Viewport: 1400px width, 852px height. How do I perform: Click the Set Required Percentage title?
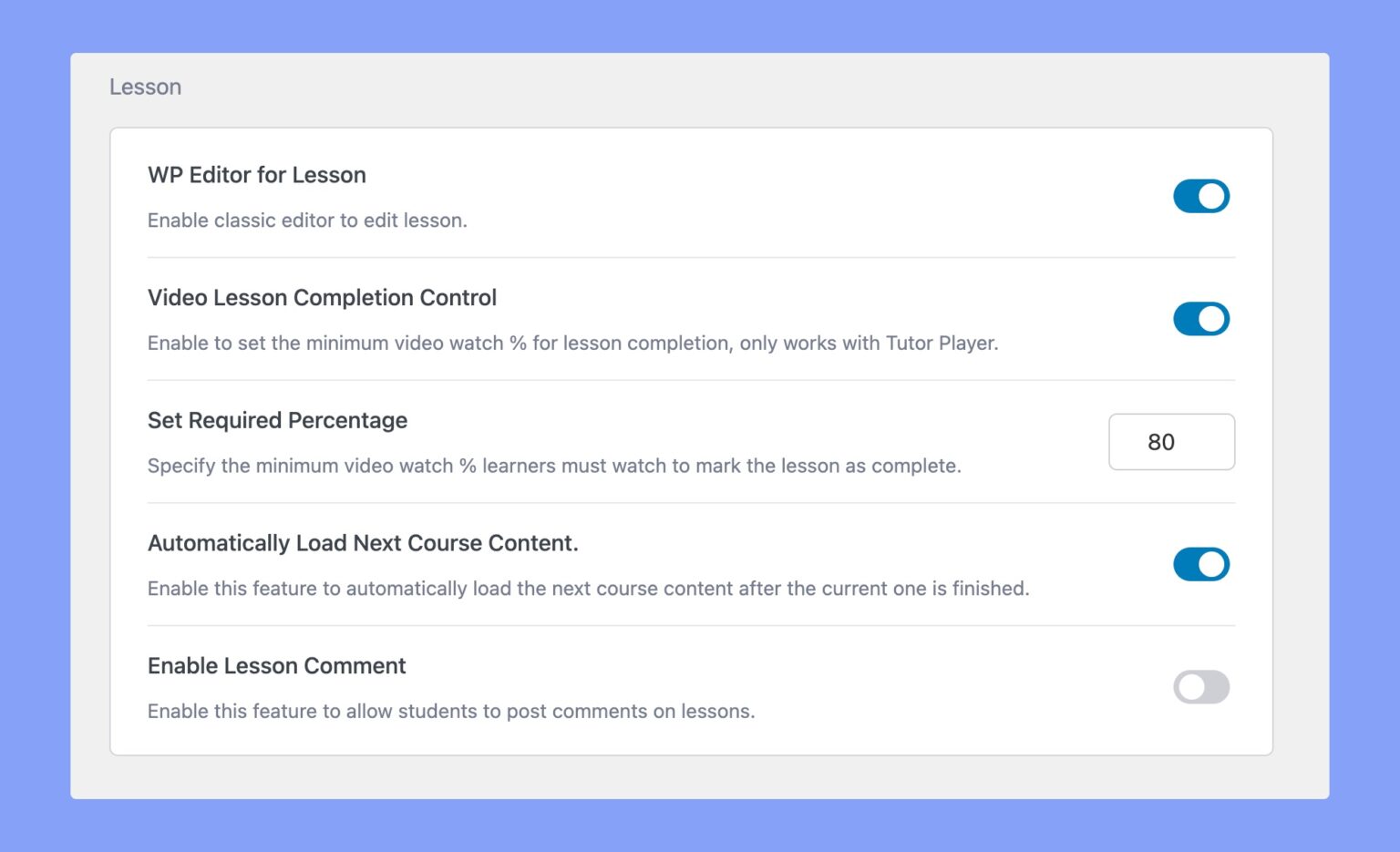(277, 421)
